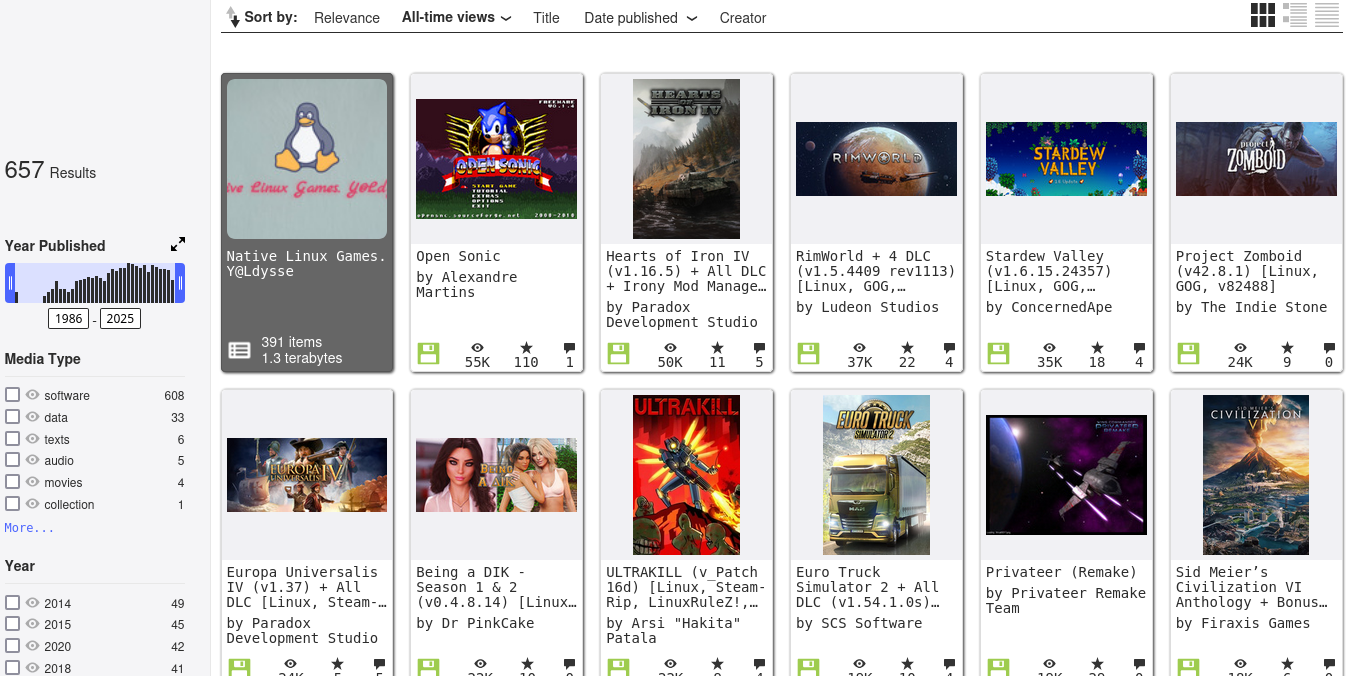Screen dimensions: 1350x676
Task: Open the Privateer (Remake) title link
Action: click(x=1061, y=572)
